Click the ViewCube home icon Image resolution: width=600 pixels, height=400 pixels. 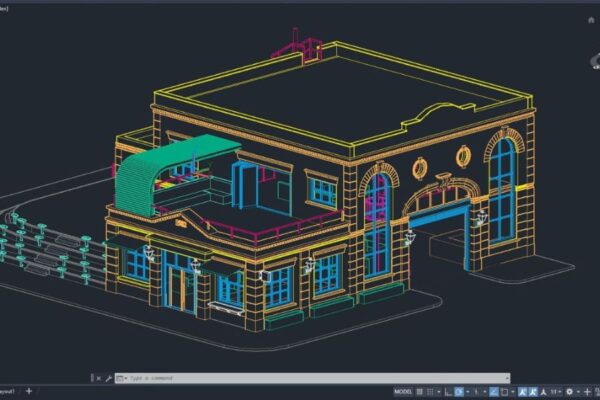pos(591,20)
